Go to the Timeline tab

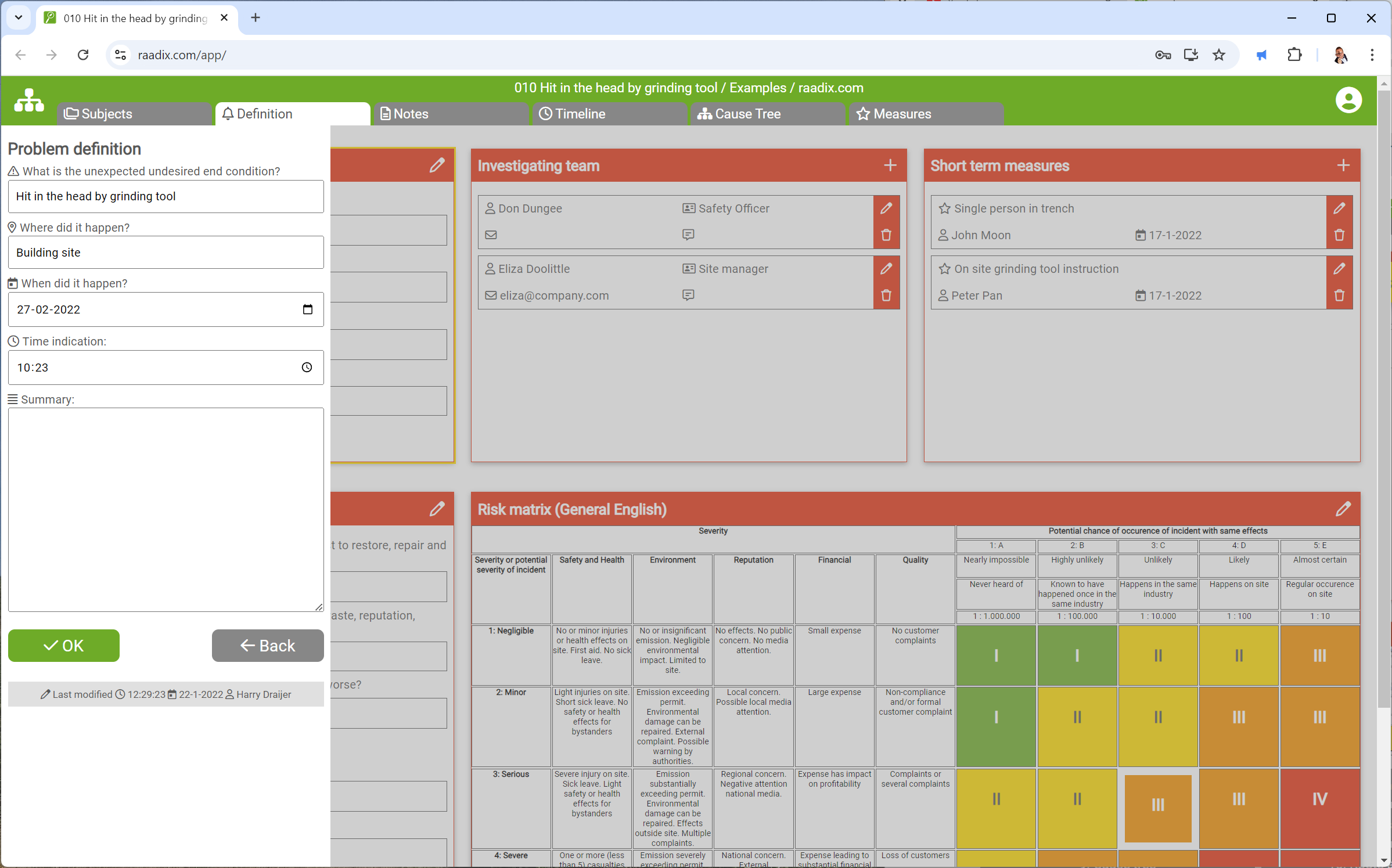[610, 114]
